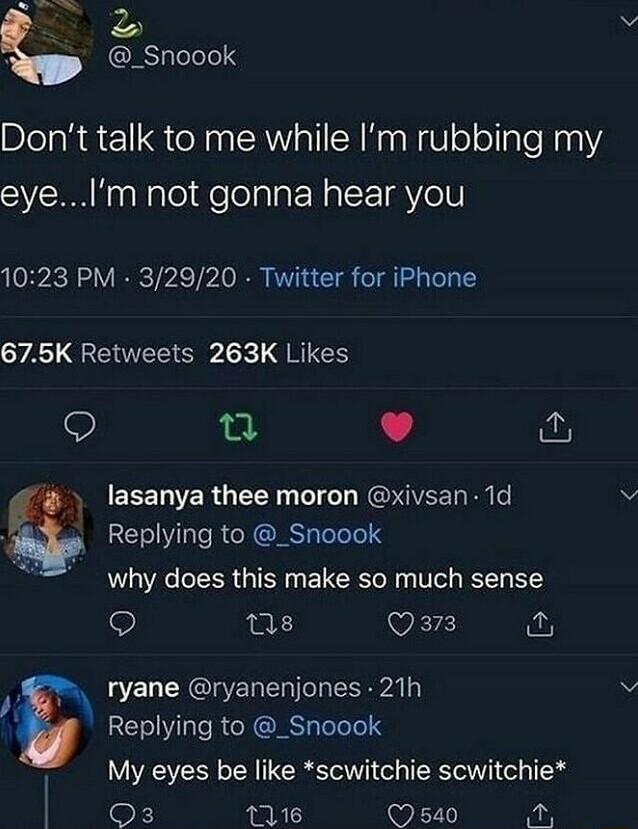Image resolution: width=638 pixels, height=829 pixels.
Task: Open replies with the reply bubble icon
Action: [78, 427]
